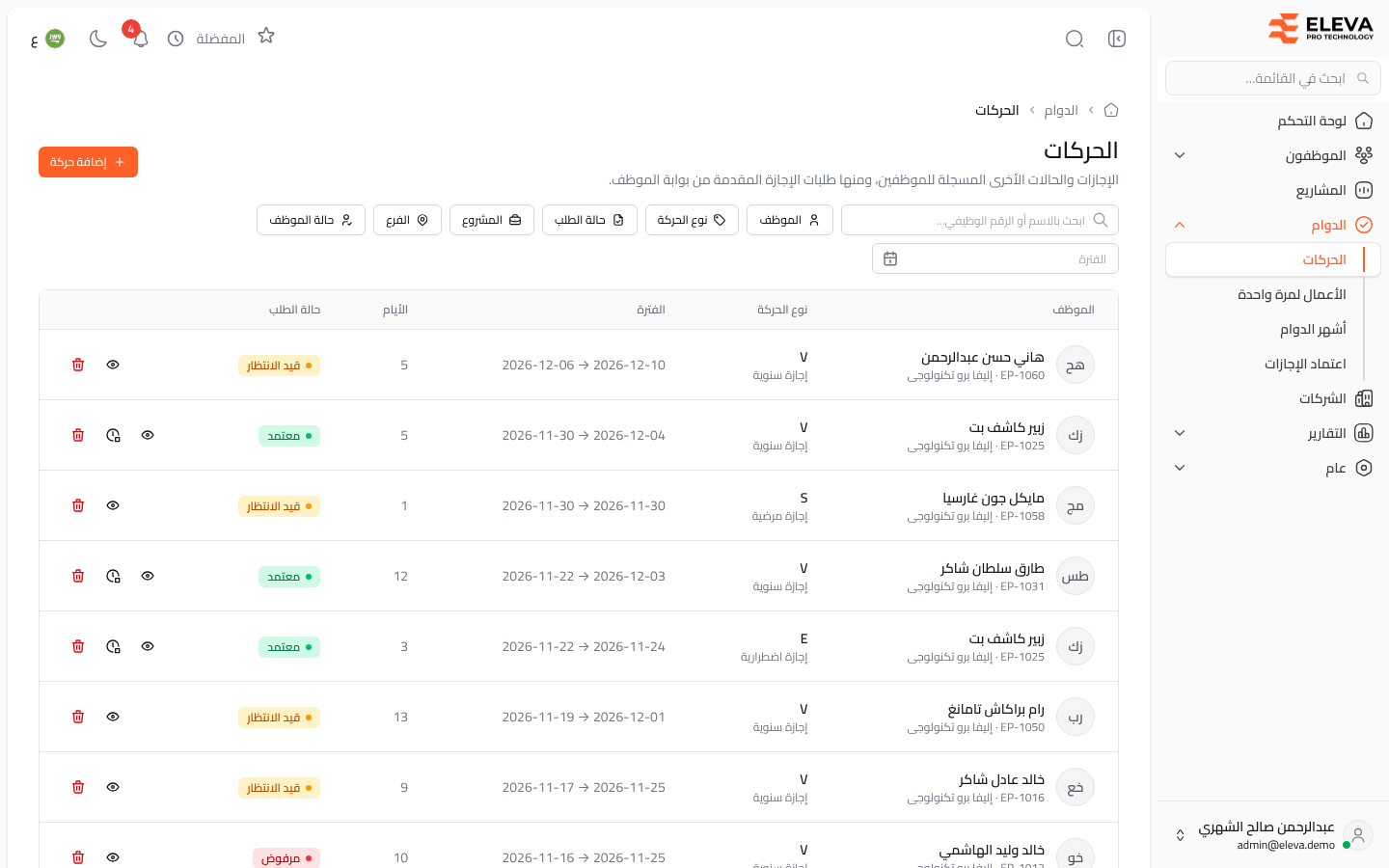Expand الموظفون sidebar section
Image resolution: width=1389 pixels, height=868 pixels.
pos(1273,155)
